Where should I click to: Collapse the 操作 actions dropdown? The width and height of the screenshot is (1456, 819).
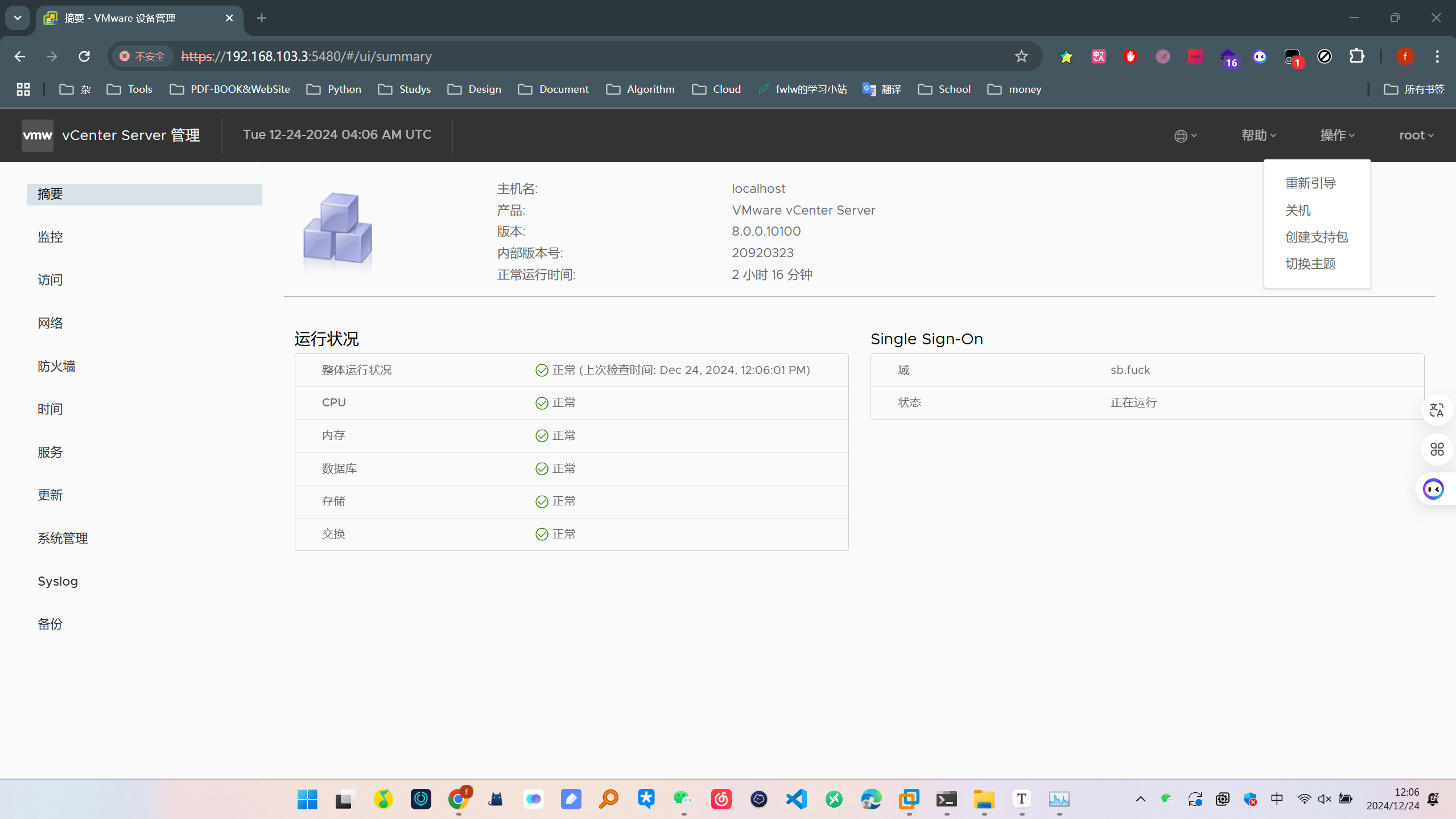point(1337,135)
